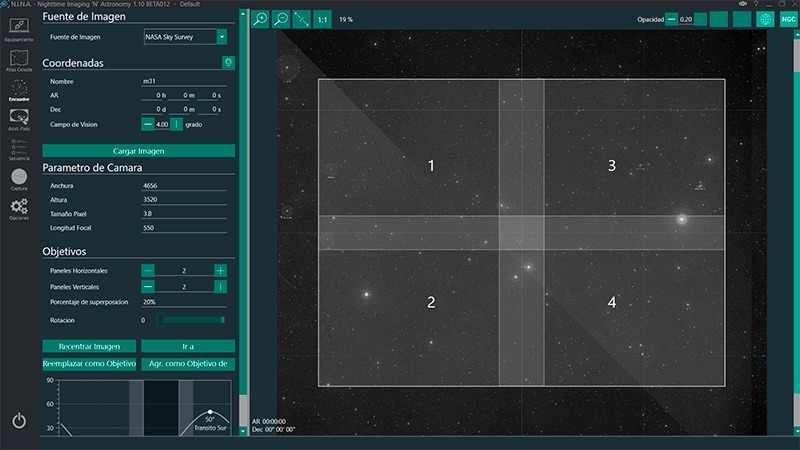
Task: Edit the Dec degrees field
Action: coord(155,109)
